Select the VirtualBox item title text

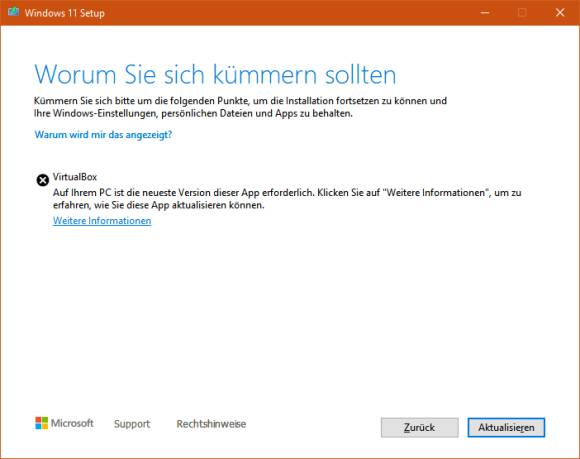(x=75, y=177)
